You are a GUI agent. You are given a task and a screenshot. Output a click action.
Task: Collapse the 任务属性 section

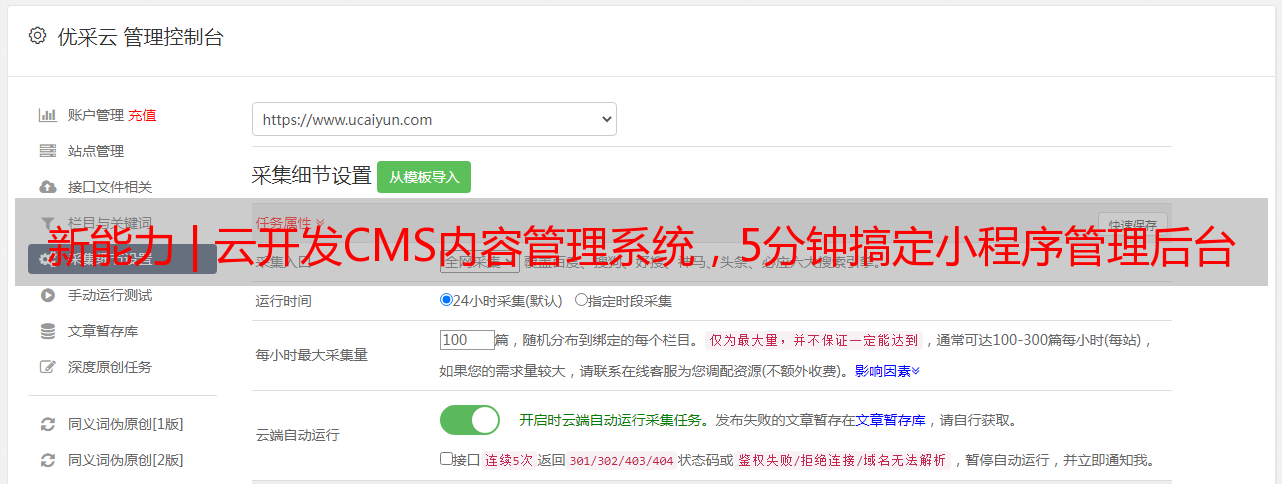click(290, 222)
